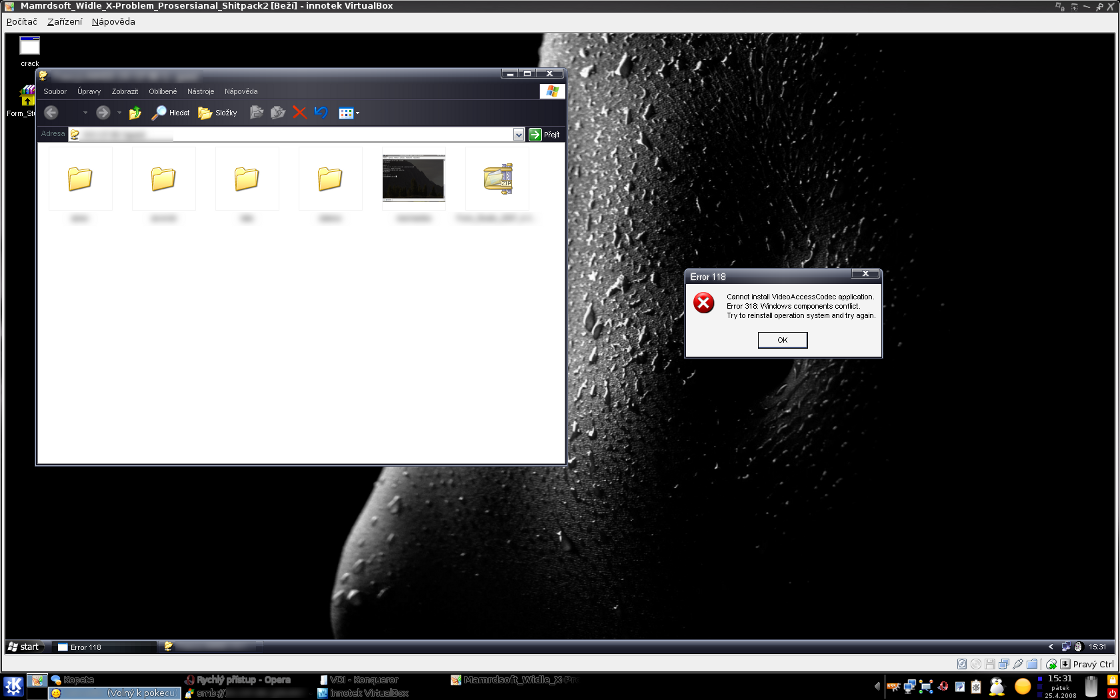Screen dimensions: 1120x700
Task: Open the Back button history dropdown arrow
Action: coord(85,113)
